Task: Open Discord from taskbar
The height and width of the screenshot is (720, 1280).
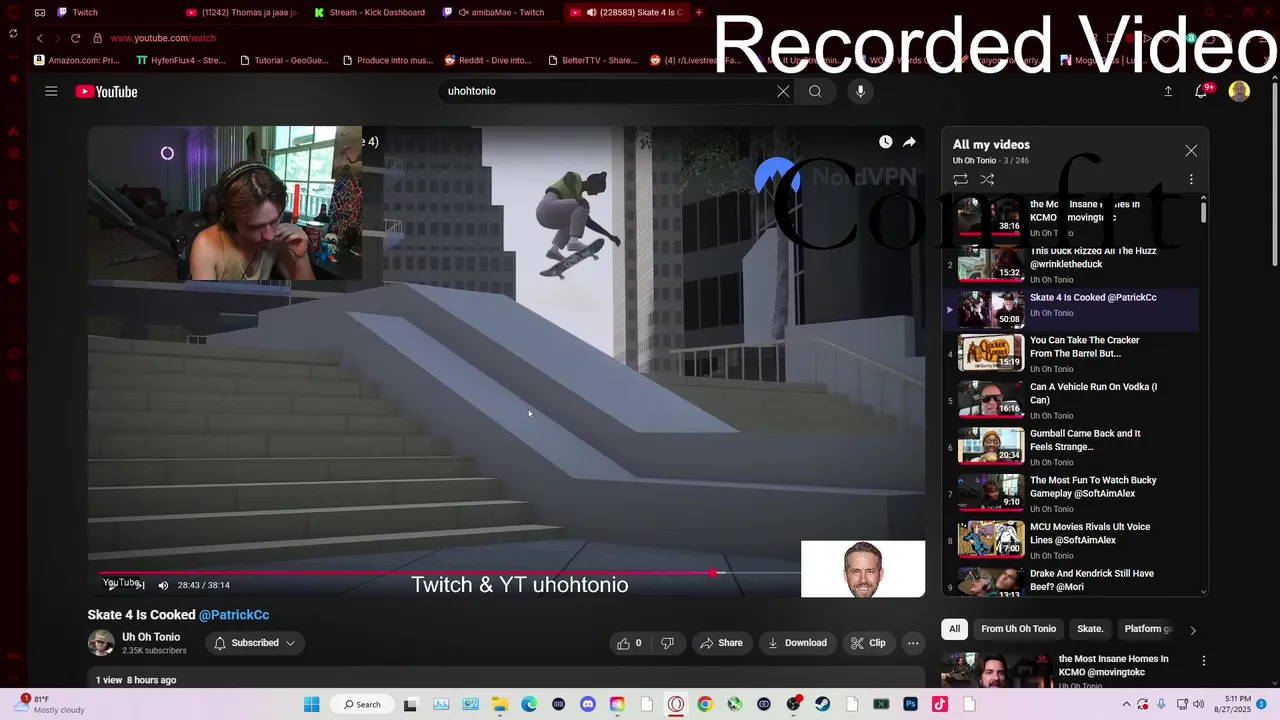Action: click(588, 704)
